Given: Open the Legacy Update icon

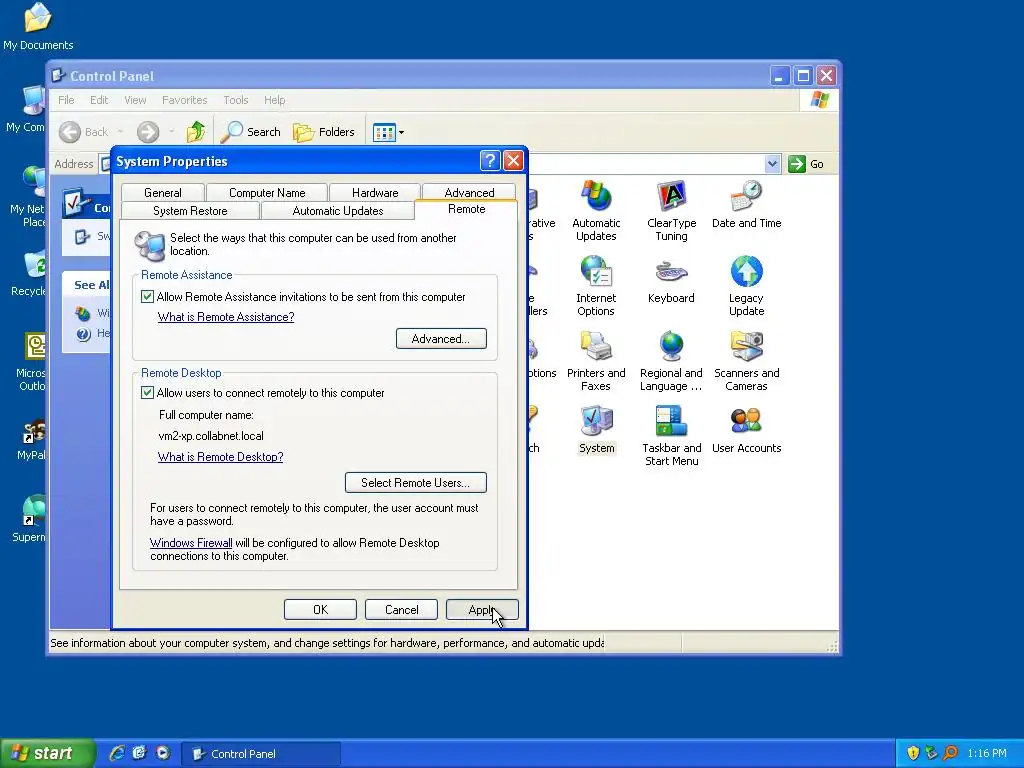Looking at the screenshot, I should [746, 285].
